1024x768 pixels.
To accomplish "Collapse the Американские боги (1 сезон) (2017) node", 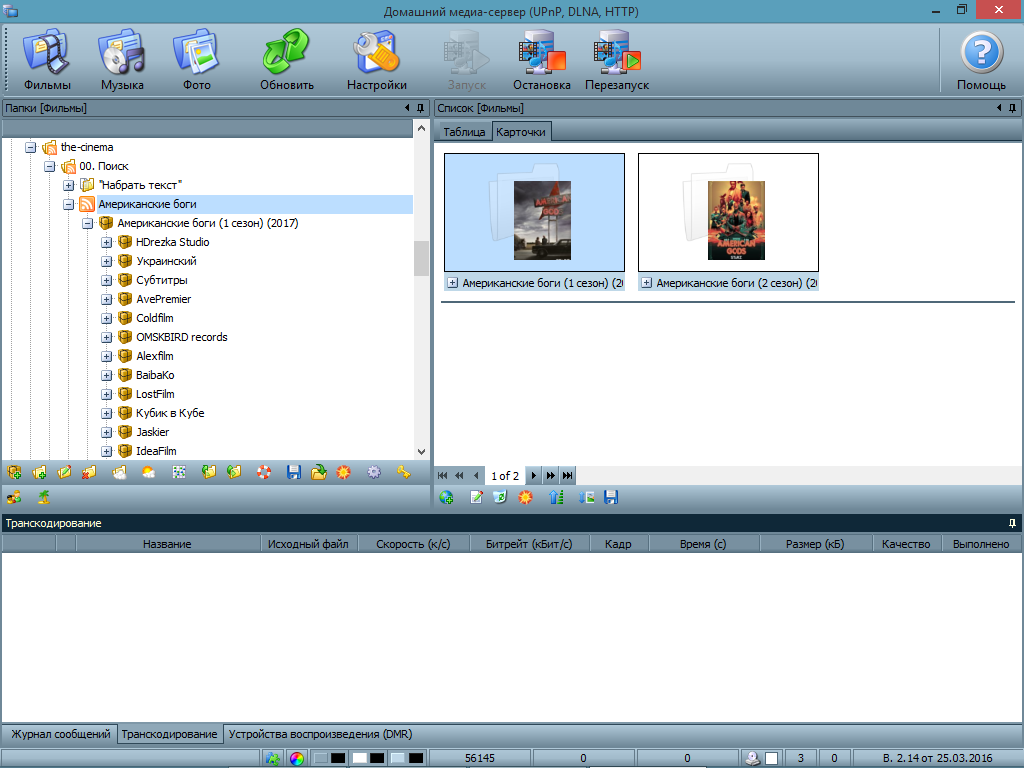I will tap(88, 223).
